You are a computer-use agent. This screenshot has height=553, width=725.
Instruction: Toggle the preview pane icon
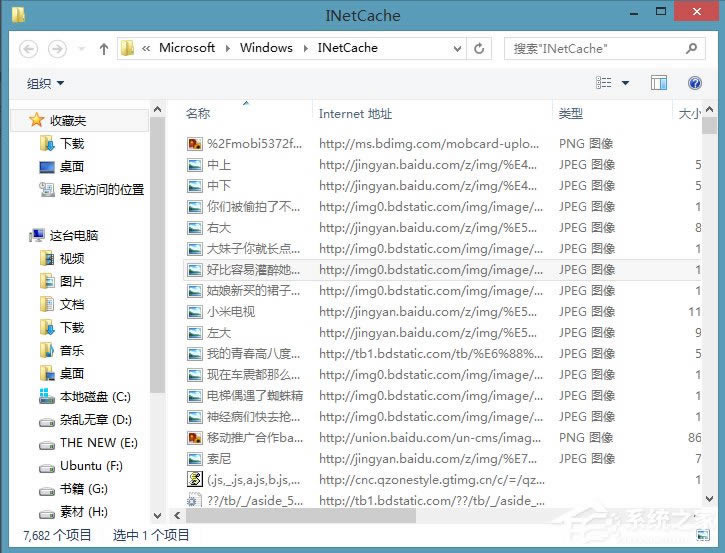659,83
